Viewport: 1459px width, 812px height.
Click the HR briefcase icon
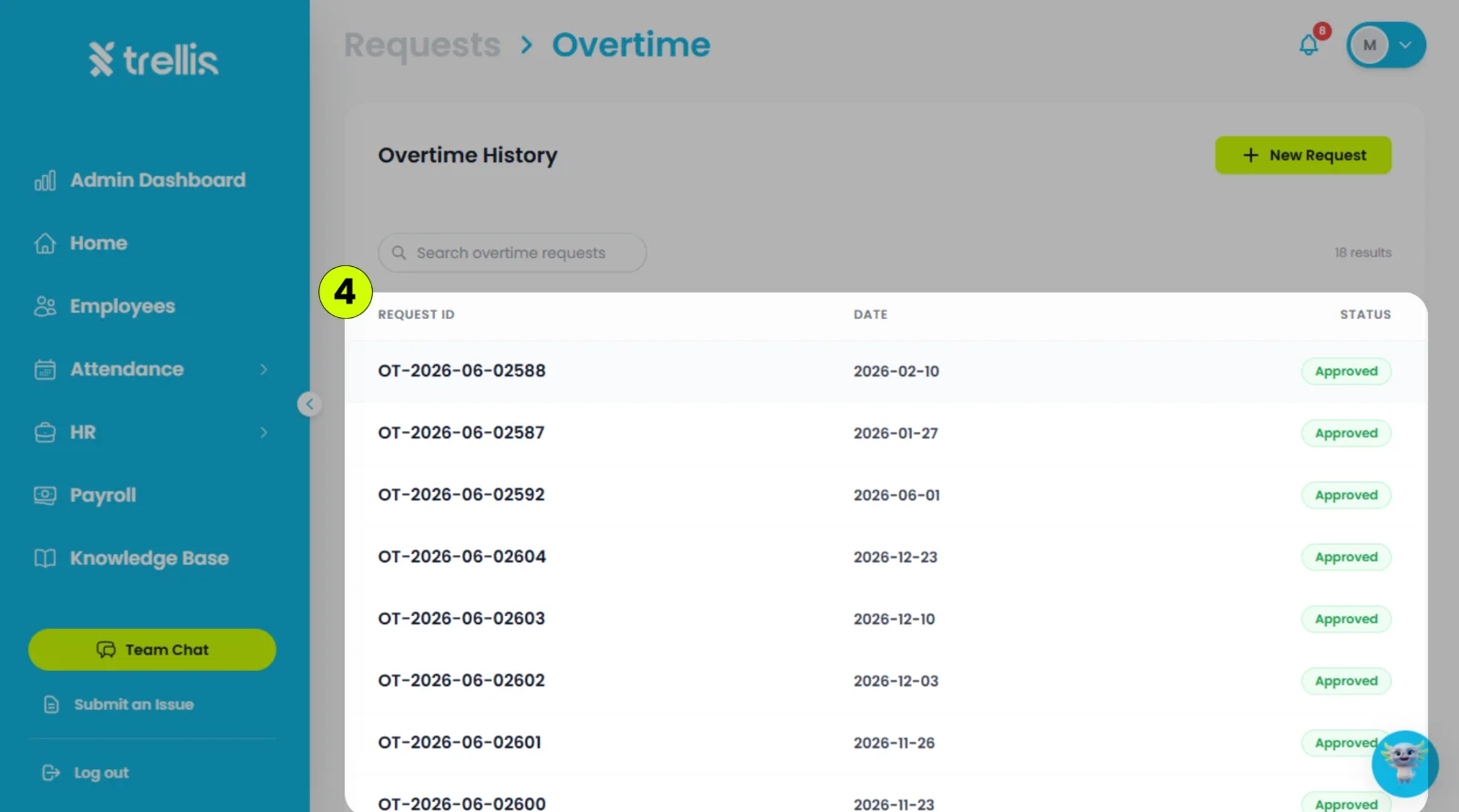[45, 432]
